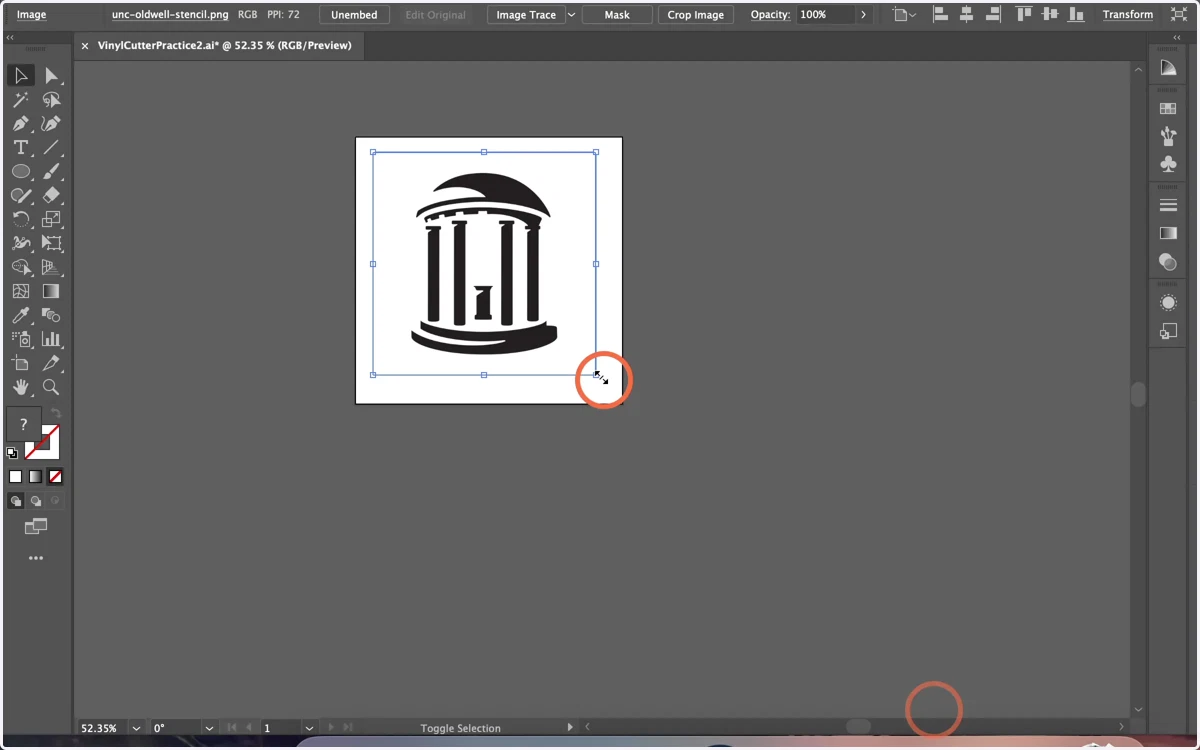Select the Scale tool
This screenshot has width=1200, height=750.
(x=51, y=220)
